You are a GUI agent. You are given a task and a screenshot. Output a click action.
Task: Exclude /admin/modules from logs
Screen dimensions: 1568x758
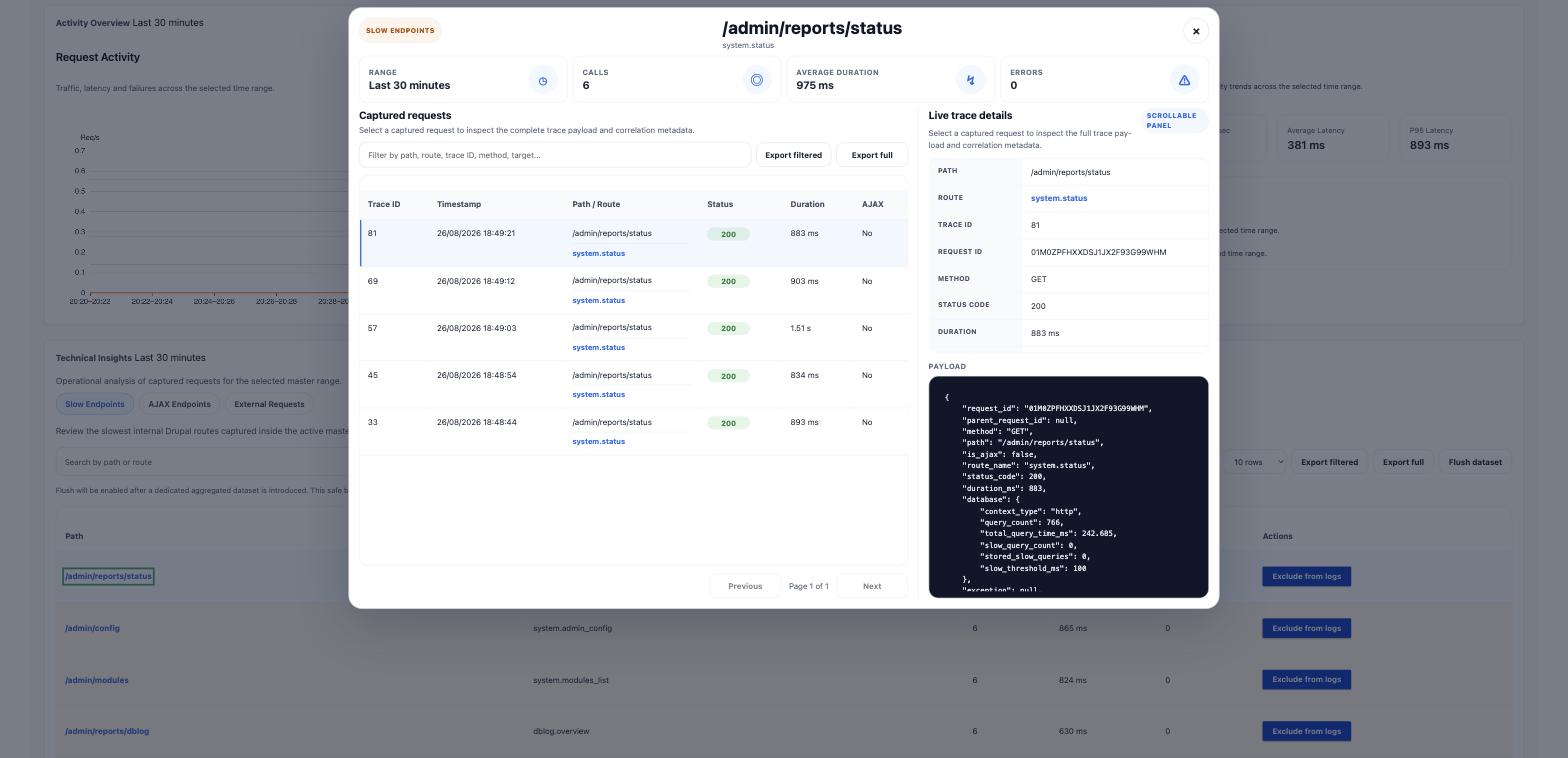(x=1306, y=679)
